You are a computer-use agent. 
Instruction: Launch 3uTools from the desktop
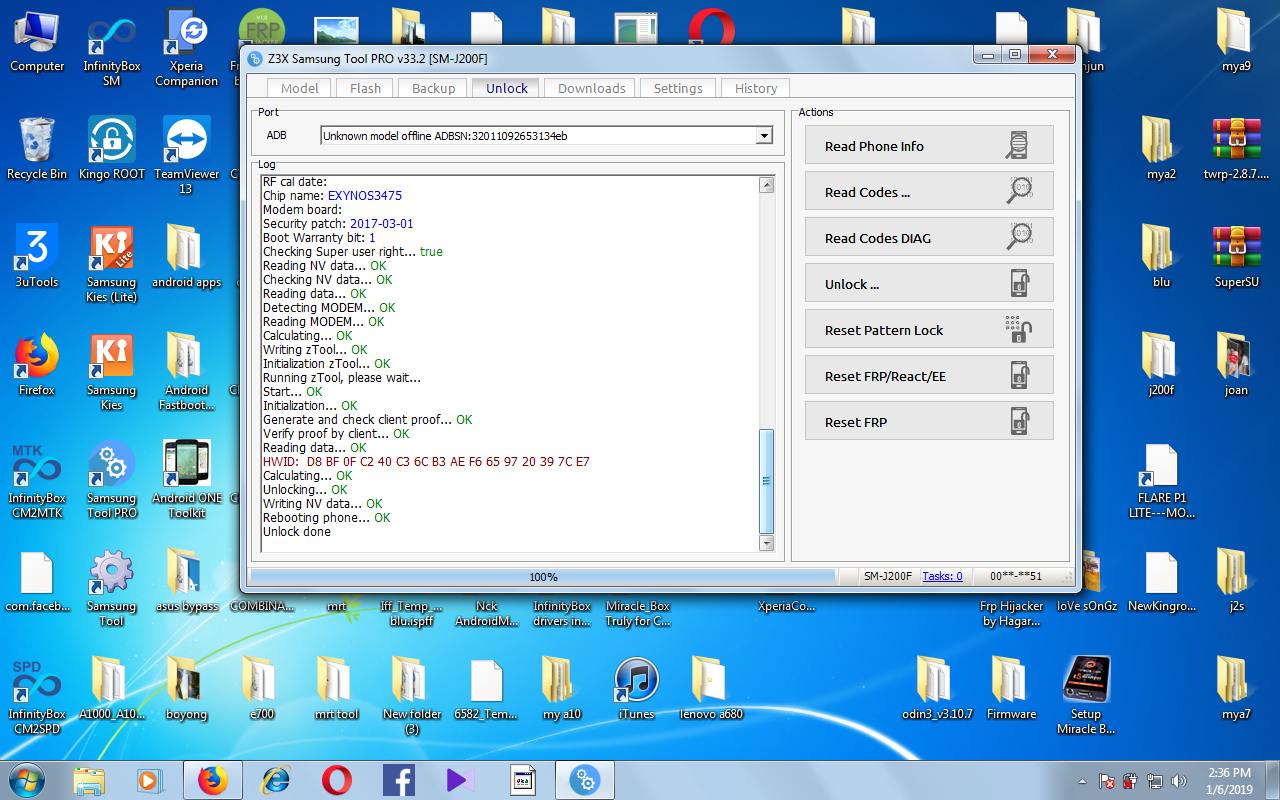(37, 256)
